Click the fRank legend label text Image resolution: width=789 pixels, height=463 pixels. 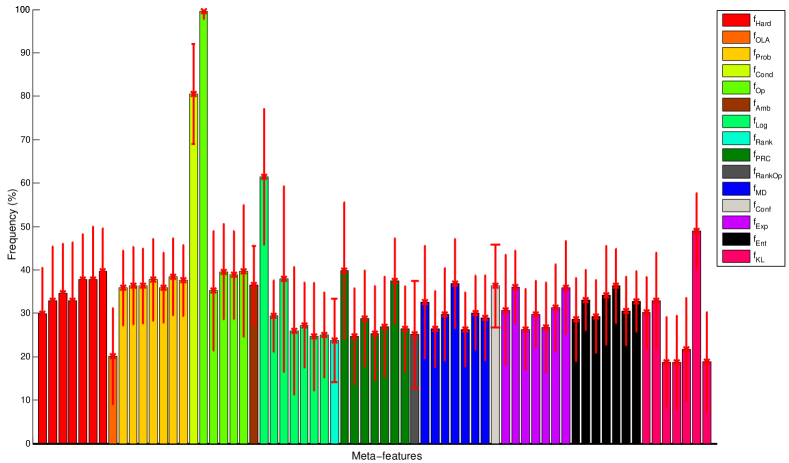click(763, 139)
